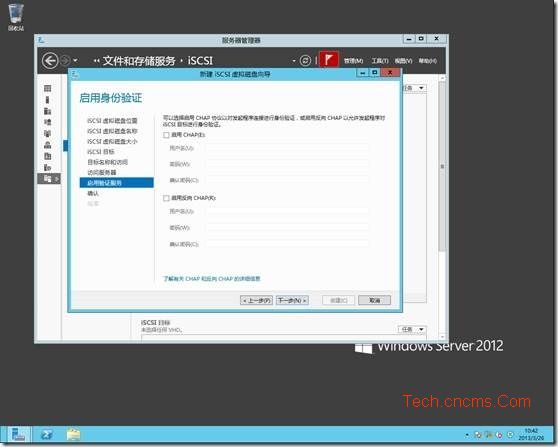Show hidden tray icons arrow
Viewport: 558px width, 447px height.
coord(467,435)
